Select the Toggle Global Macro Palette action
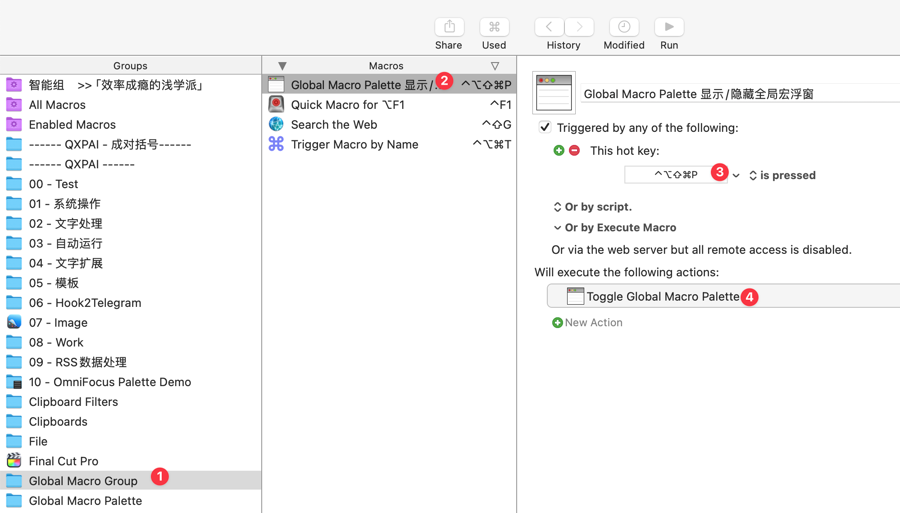 tap(662, 297)
